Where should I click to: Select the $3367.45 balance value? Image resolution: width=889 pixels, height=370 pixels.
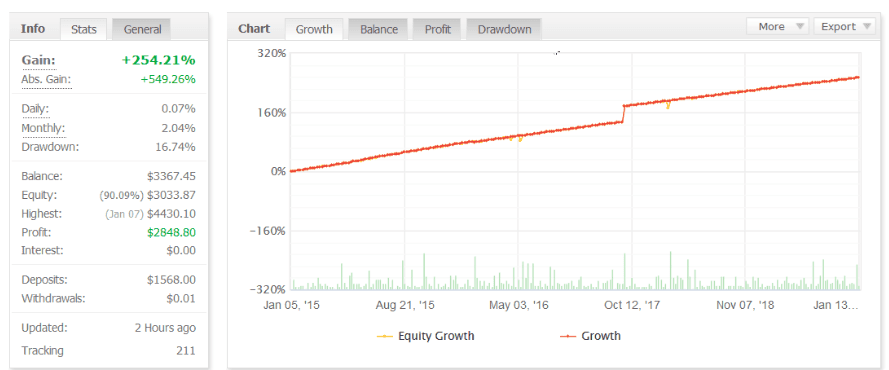pyautogui.click(x=171, y=176)
